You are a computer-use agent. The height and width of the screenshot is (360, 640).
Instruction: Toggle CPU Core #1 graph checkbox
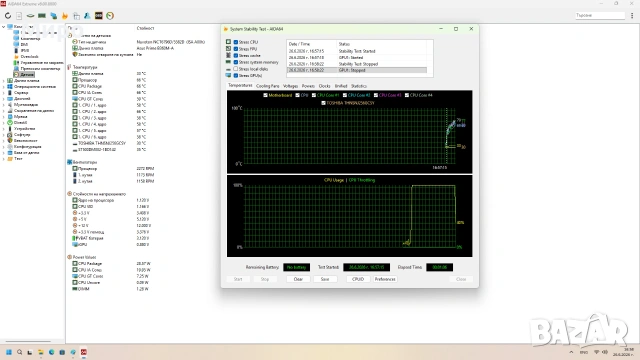[x=313, y=95]
